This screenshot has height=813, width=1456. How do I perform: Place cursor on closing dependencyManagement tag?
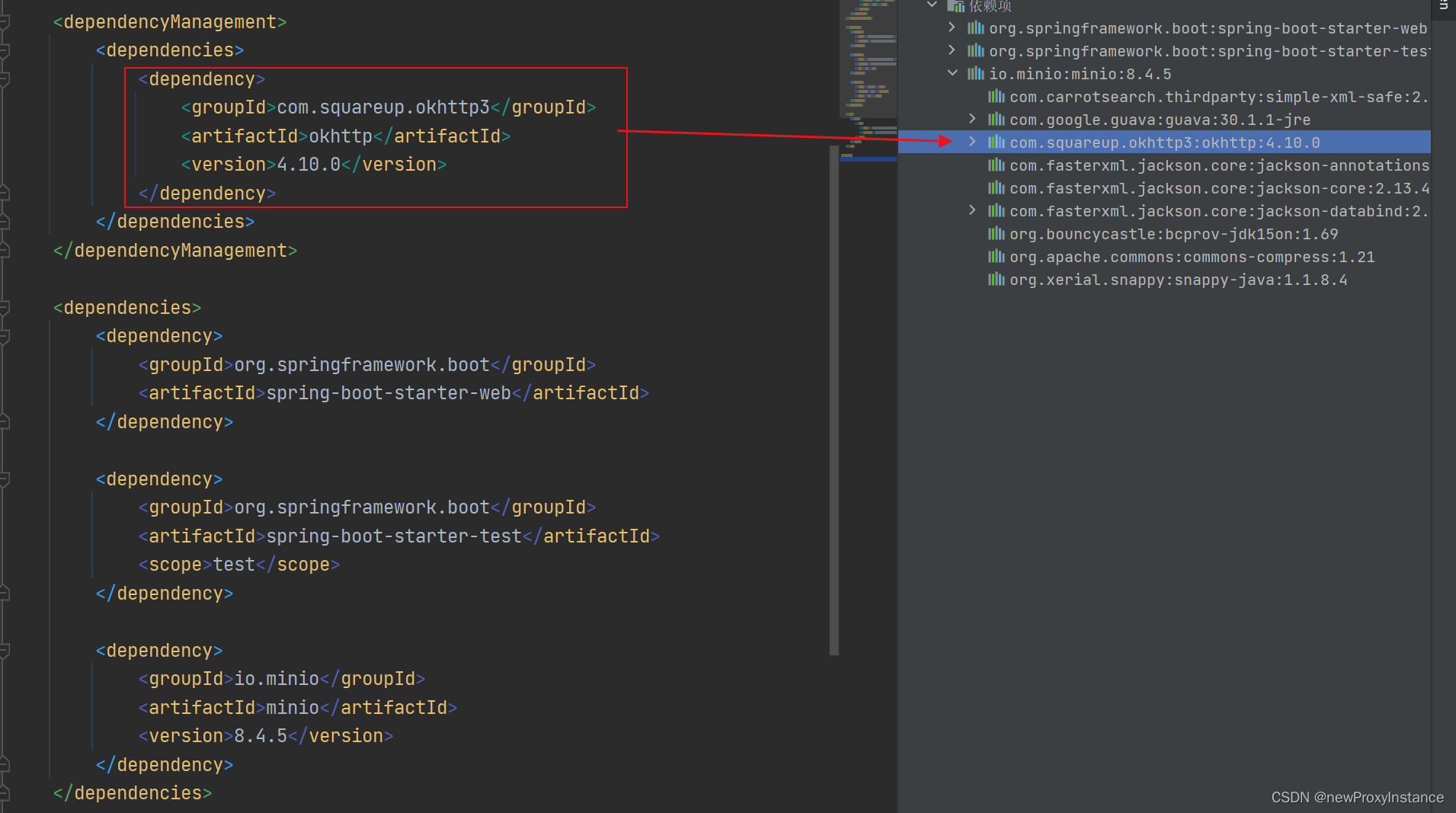(x=175, y=251)
